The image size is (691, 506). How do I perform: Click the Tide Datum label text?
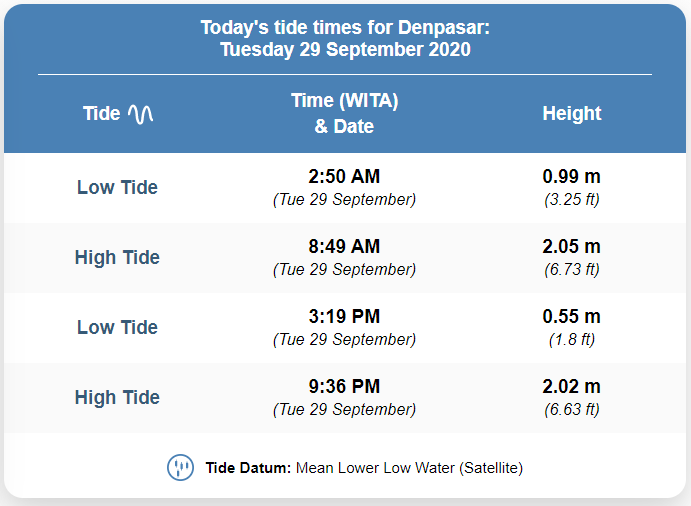pyautogui.click(x=248, y=468)
